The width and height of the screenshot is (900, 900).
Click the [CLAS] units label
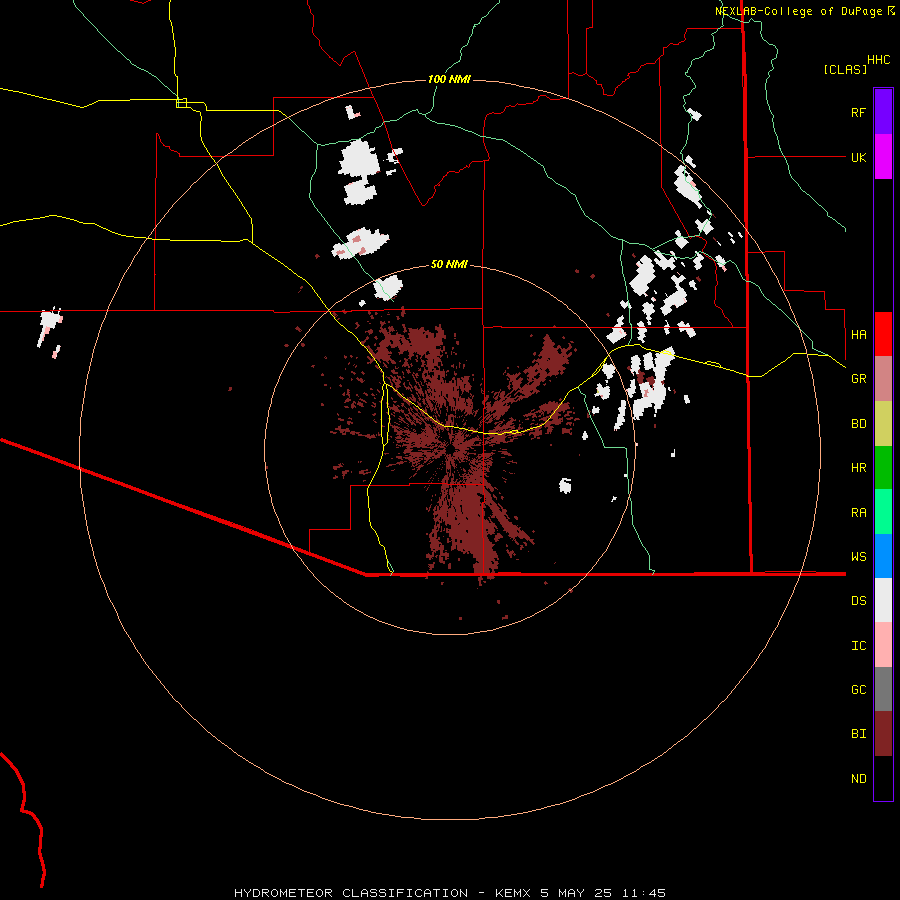(x=845, y=69)
